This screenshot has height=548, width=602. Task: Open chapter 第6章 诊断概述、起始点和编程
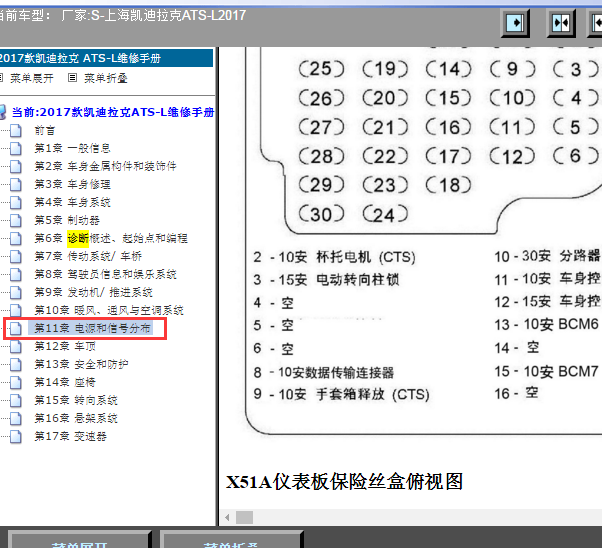[111, 238]
